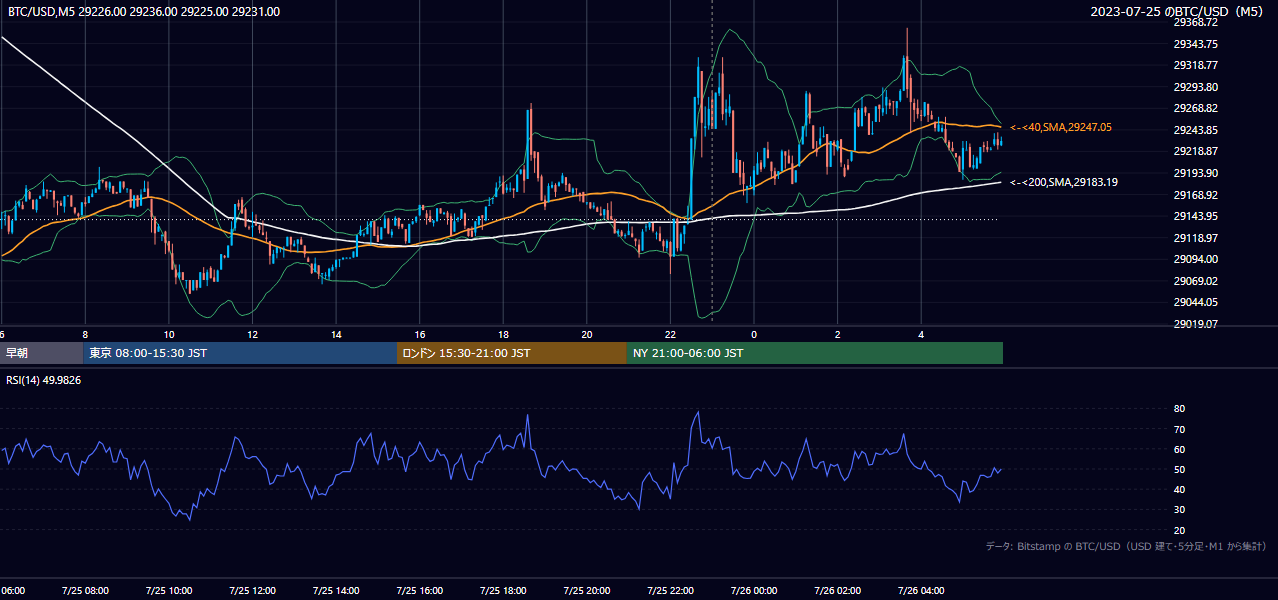Click price axis label 29218.87

pyautogui.click(x=1196, y=151)
